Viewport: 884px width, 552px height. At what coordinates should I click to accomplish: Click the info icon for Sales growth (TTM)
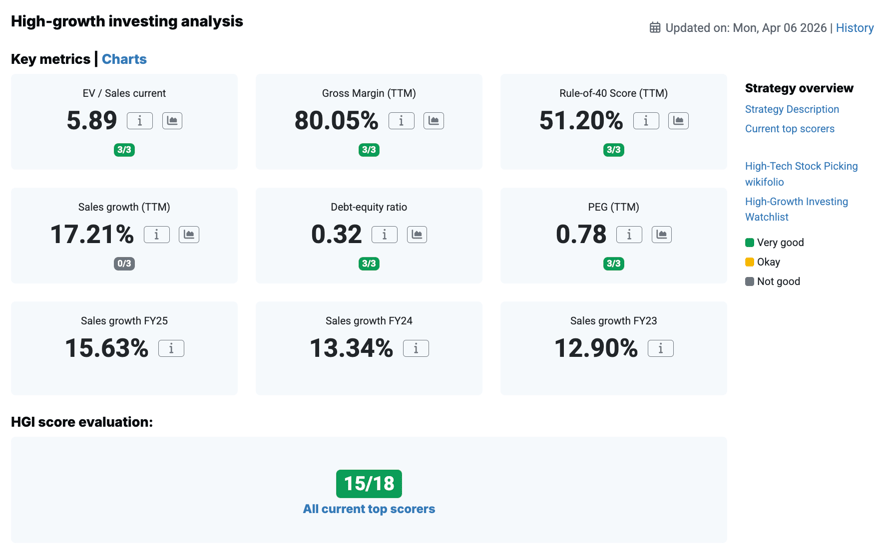point(156,235)
